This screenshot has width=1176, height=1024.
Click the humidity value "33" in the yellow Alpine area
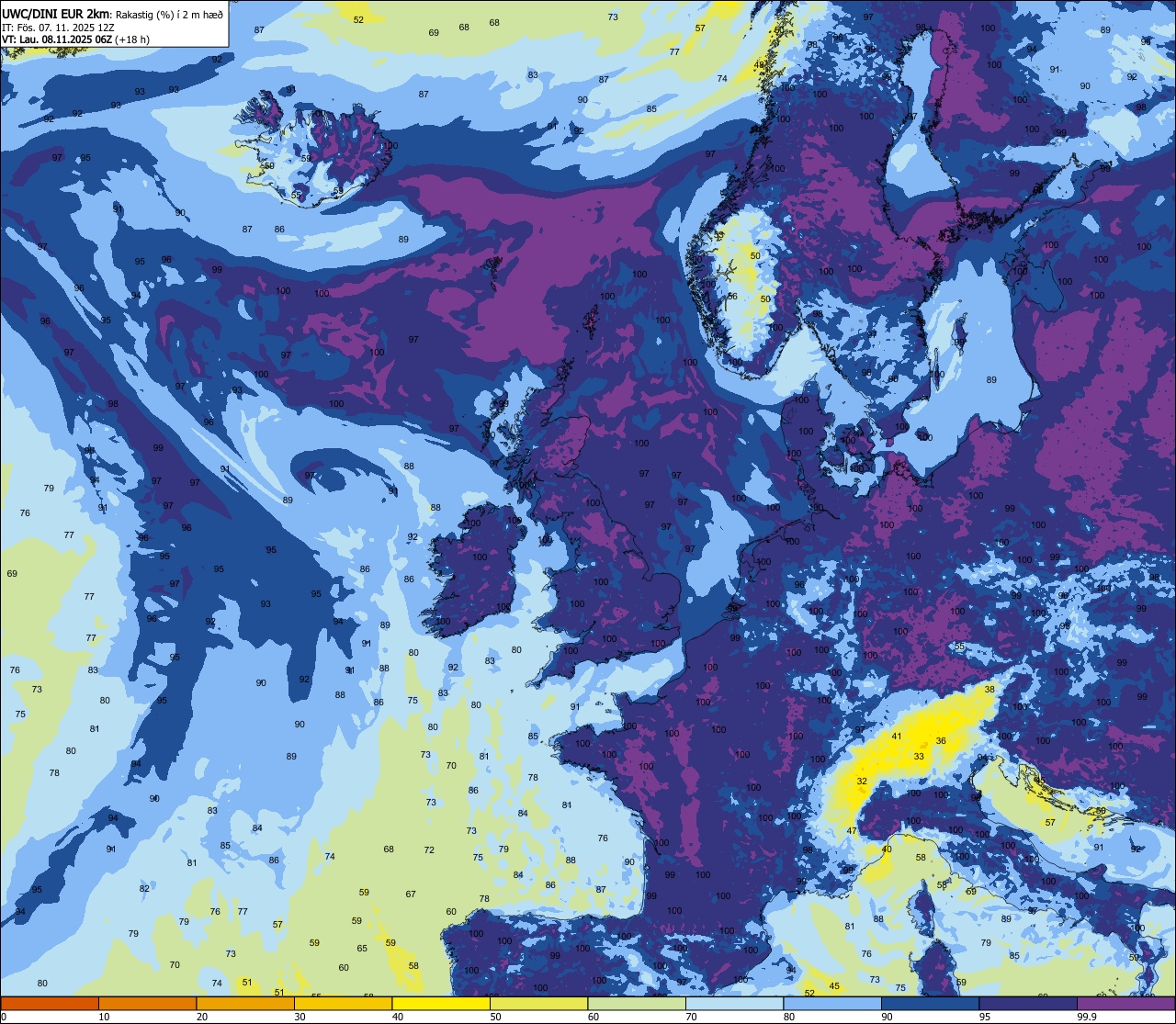pyautogui.click(x=919, y=757)
